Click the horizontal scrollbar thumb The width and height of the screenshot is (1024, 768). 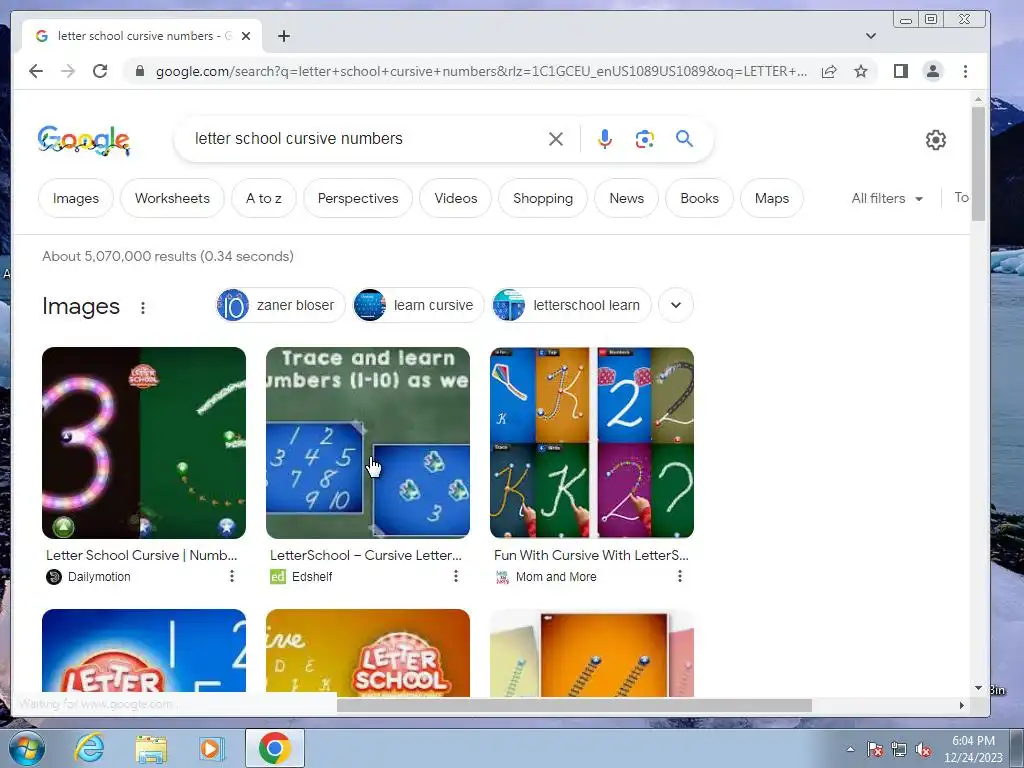[x=574, y=705]
